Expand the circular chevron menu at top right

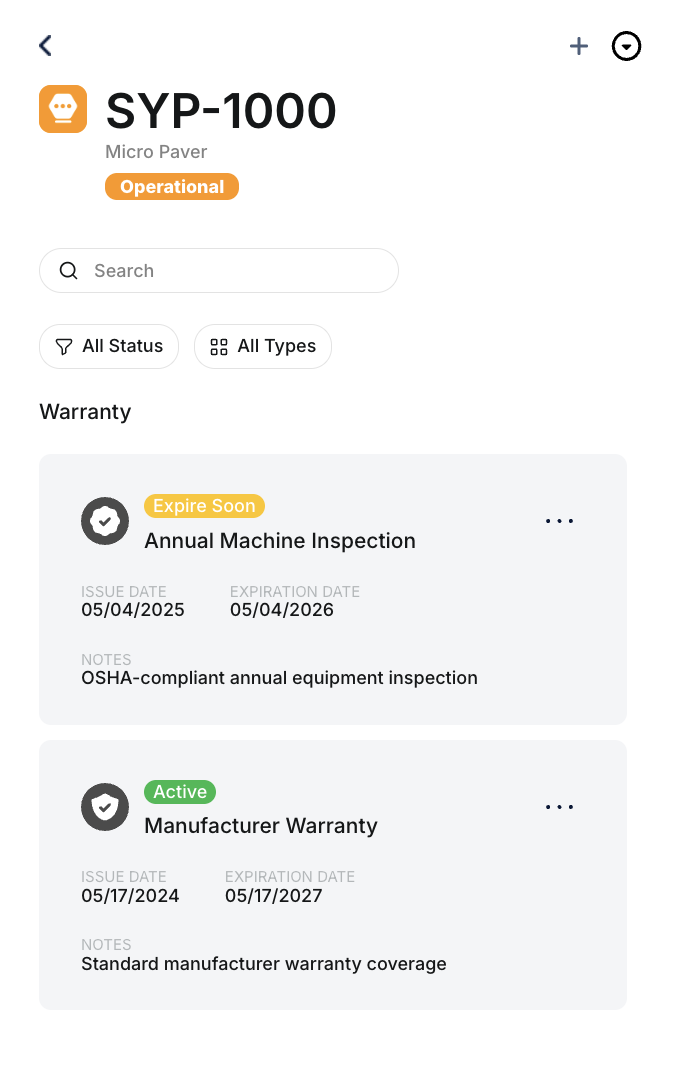pyautogui.click(x=627, y=46)
